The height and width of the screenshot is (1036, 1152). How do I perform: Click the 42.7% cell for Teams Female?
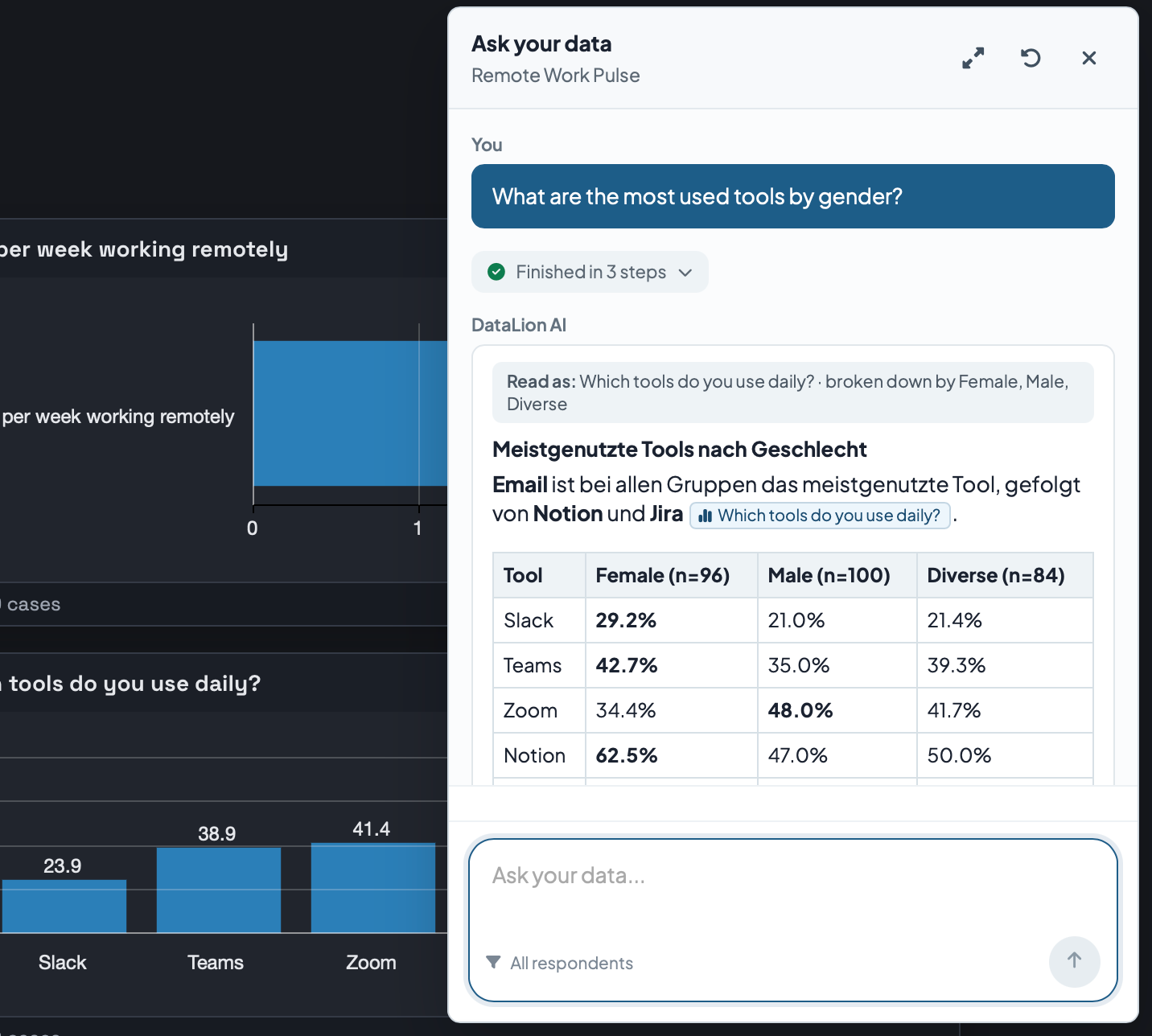(671, 665)
